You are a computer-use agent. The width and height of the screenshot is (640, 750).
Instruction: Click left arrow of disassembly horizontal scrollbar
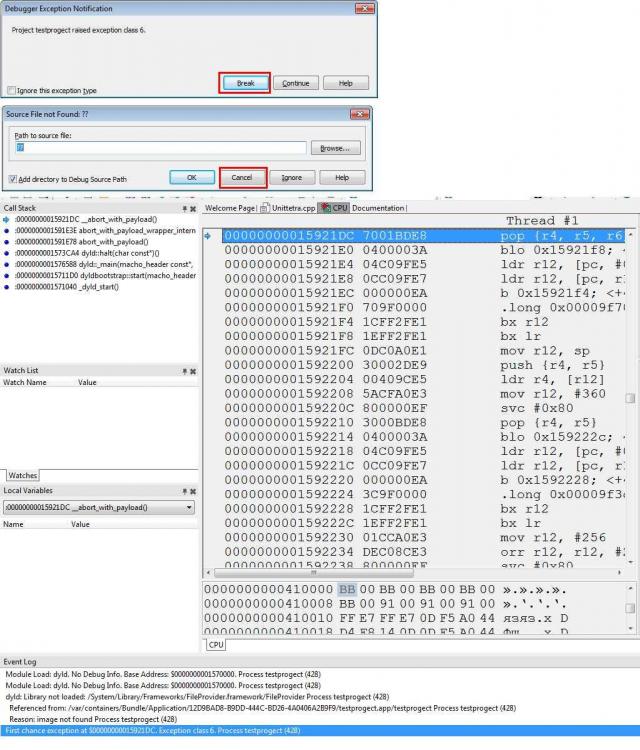point(208,572)
